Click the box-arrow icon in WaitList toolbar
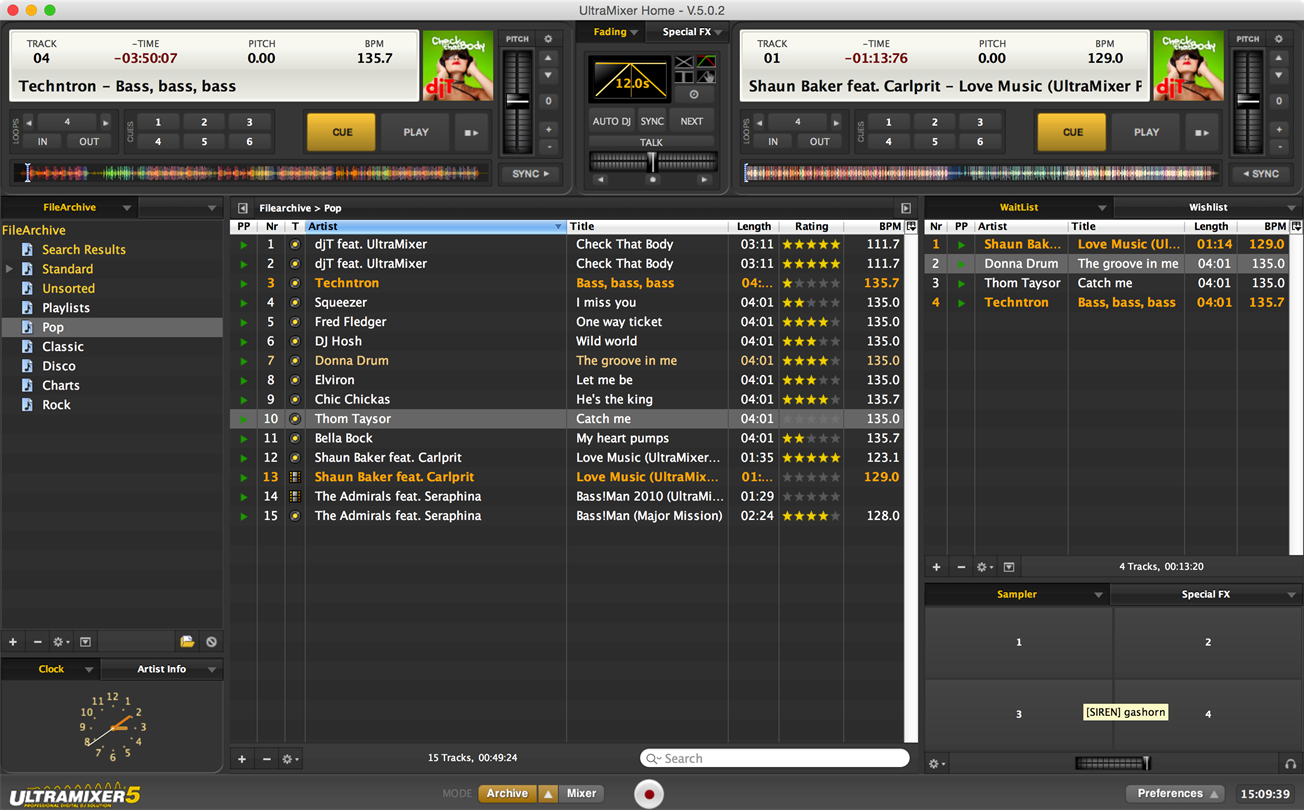The image size is (1304, 810). (x=1009, y=567)
